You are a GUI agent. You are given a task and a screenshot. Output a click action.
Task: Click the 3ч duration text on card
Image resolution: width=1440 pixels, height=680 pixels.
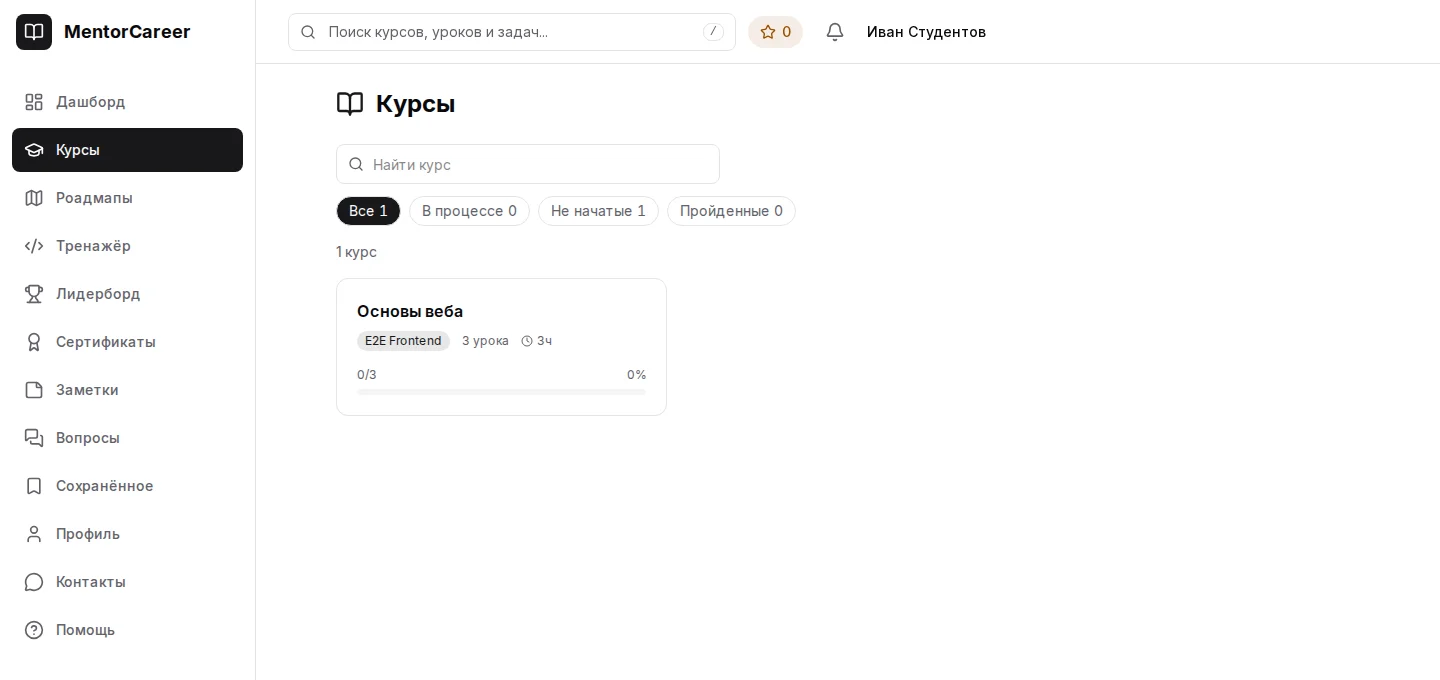click(x=544, y=341)
